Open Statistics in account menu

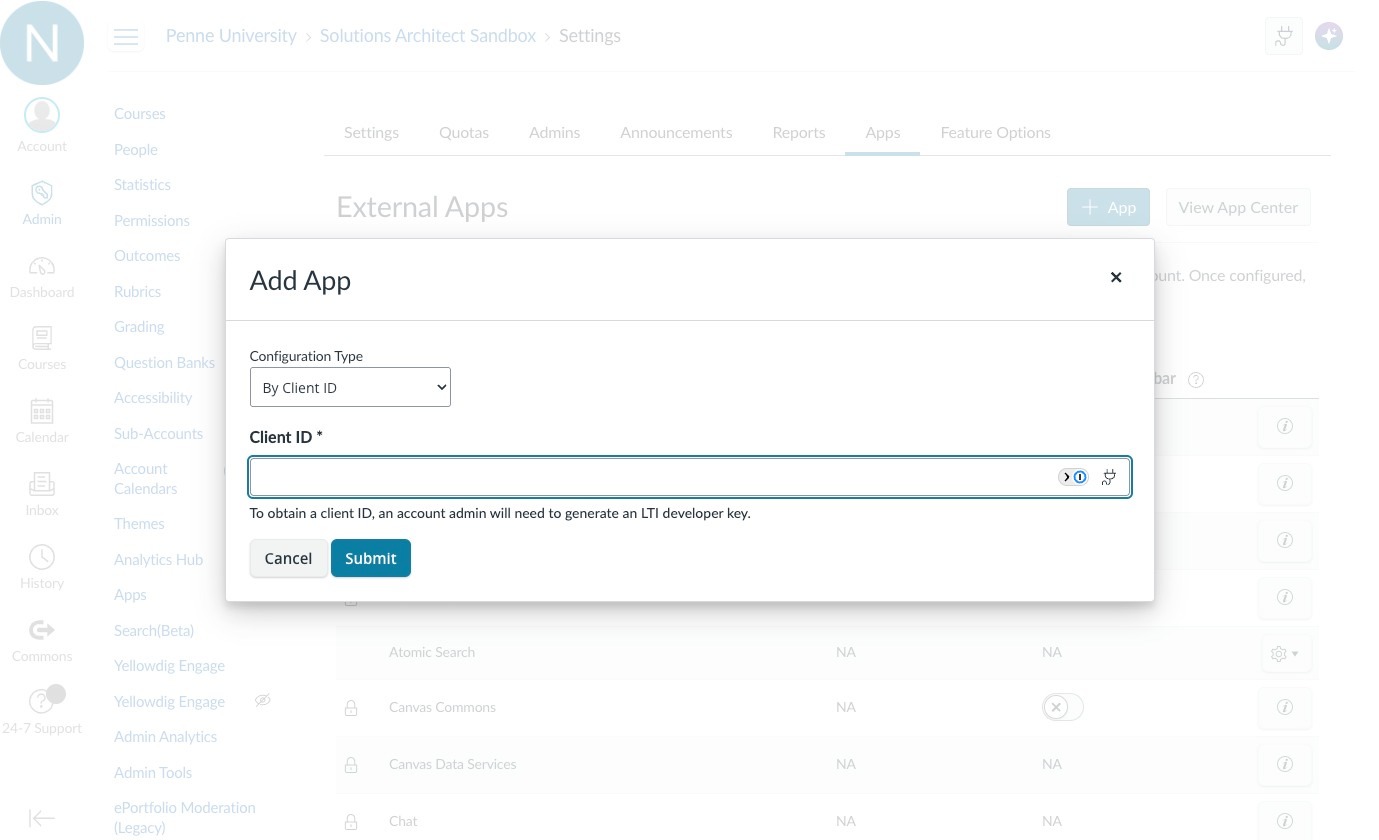pyautogui.click(x=142, y=185)
